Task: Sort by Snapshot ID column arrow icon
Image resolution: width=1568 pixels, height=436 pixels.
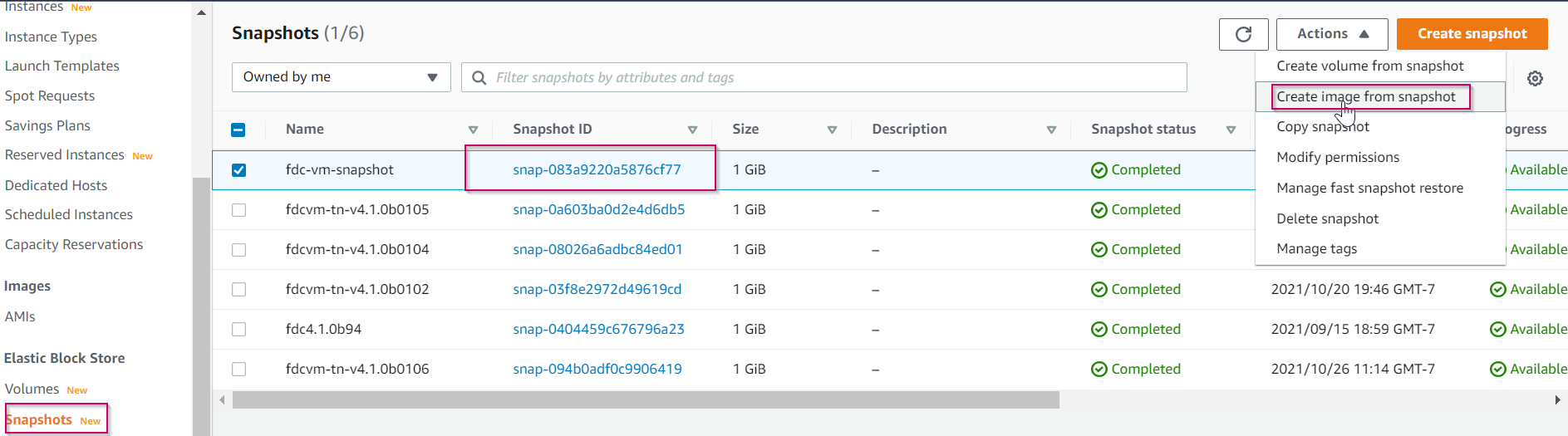Action: coord(692,130)
